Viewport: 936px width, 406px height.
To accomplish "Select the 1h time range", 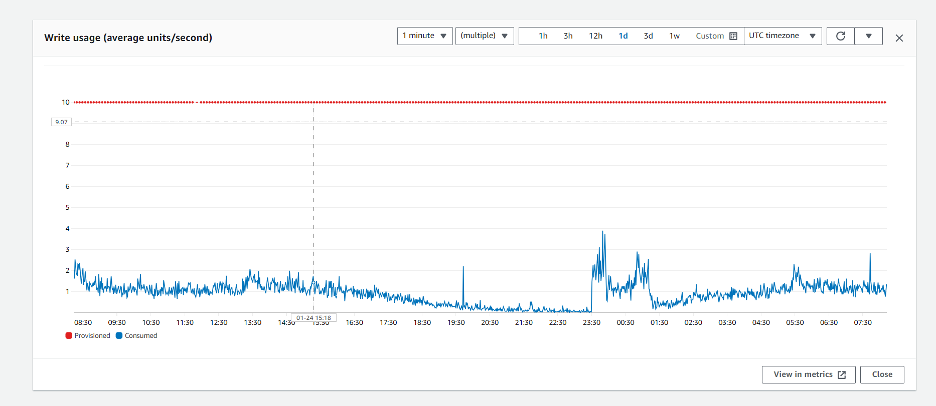I will 543,36.
